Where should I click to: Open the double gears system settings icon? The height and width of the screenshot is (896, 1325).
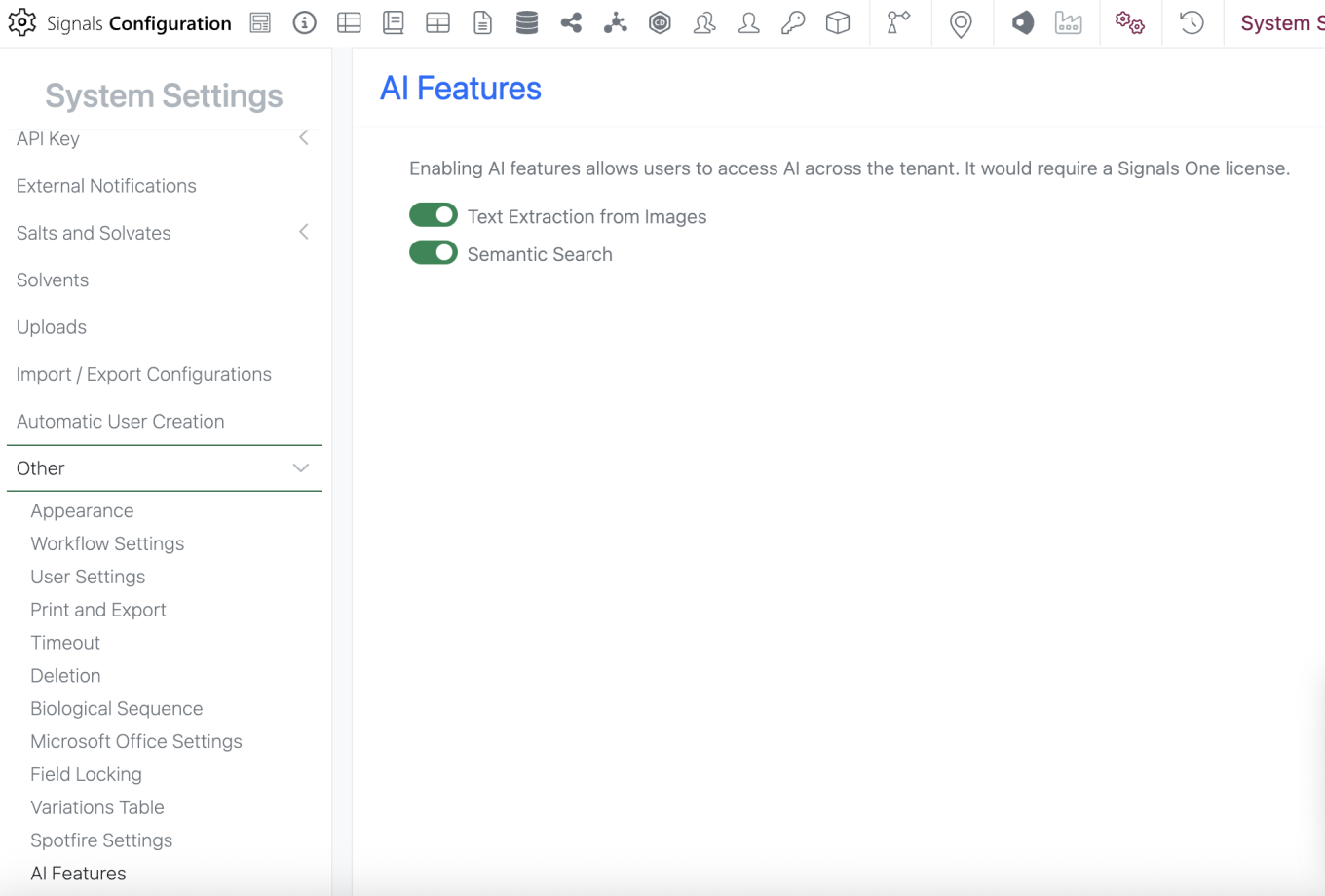[x=1130, y=22]
